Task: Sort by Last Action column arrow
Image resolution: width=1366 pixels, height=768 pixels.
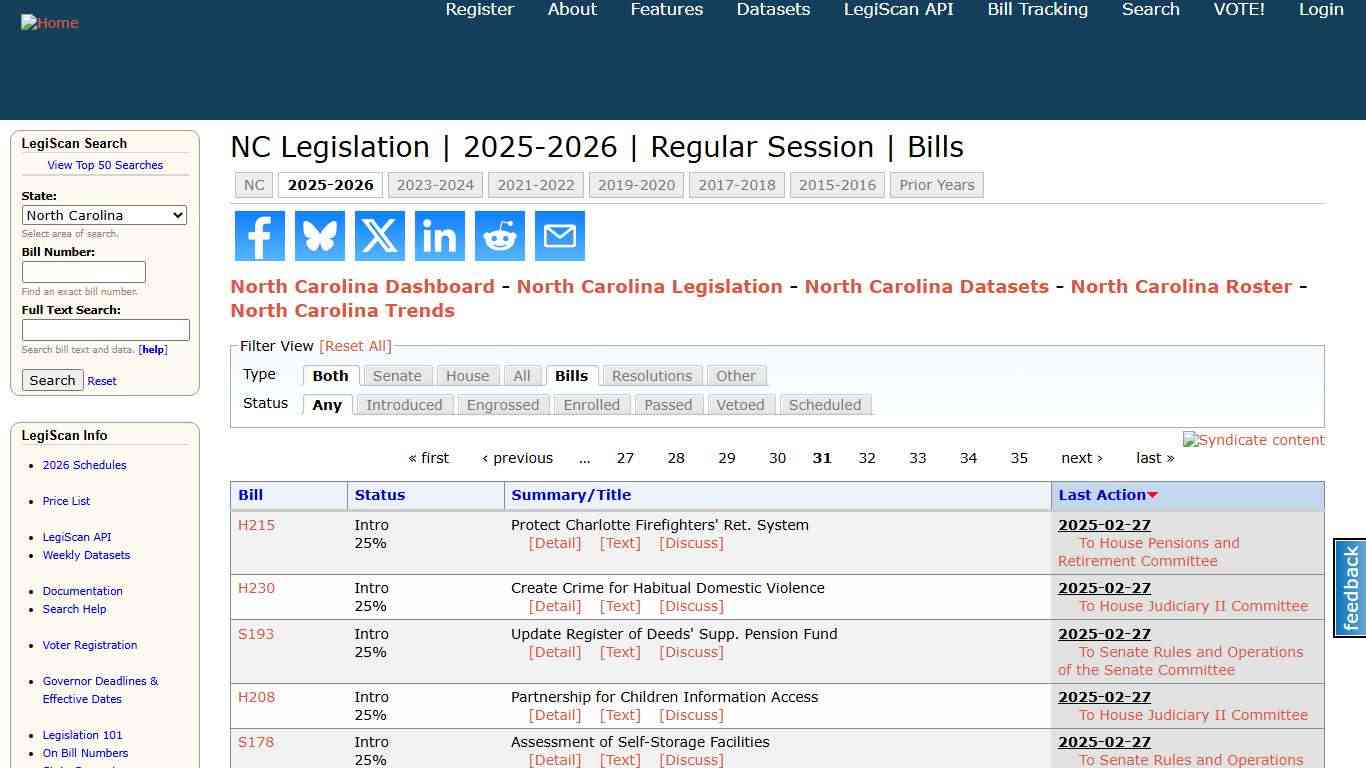Action: tap(1152, 495)
